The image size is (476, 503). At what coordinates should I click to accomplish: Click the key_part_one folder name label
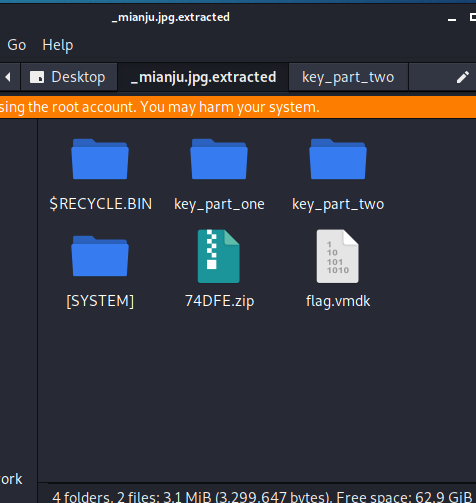click(x=219, y=204)
